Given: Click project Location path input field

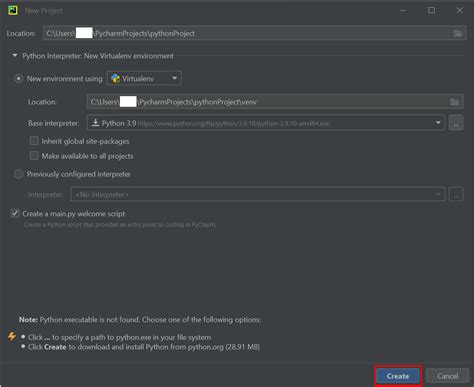Looking at the screenshot, I should point(255,33).
